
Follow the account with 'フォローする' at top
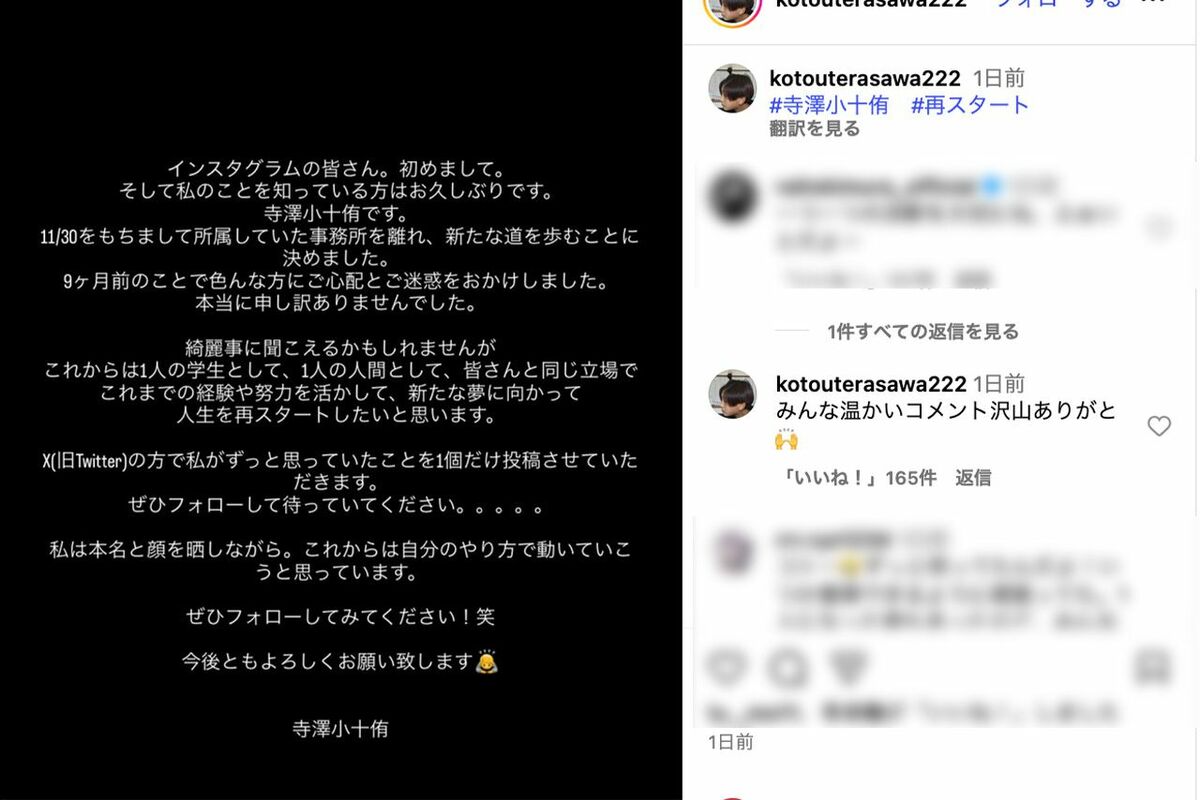click(x=1058, y=4)
